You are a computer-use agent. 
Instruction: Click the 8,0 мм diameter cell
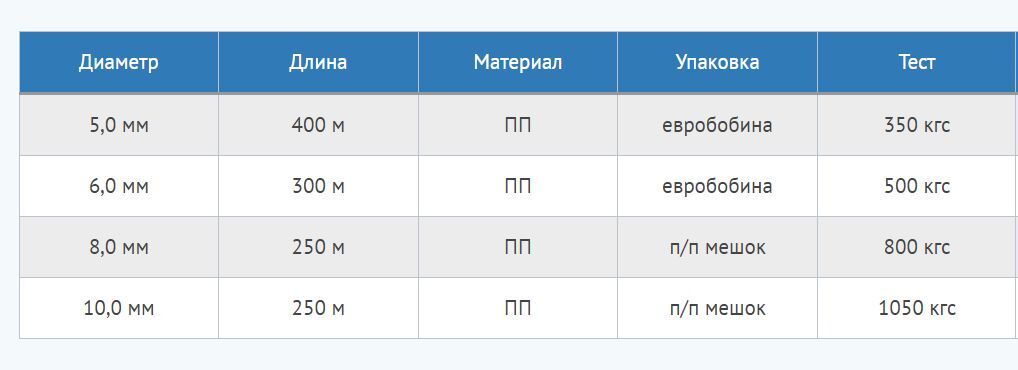click(x=119, y=247)
